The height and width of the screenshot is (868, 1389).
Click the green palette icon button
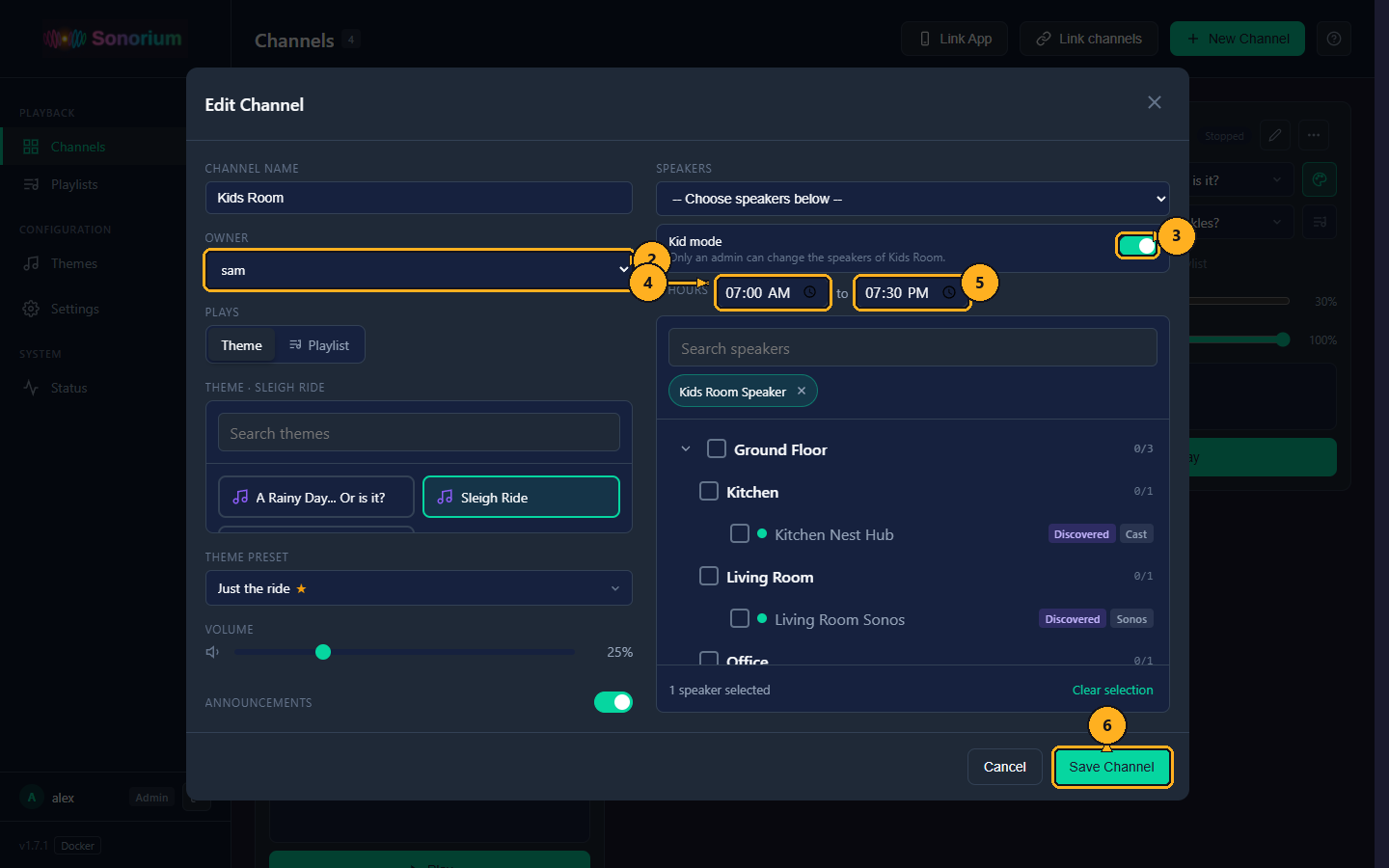pos(1320,179)
